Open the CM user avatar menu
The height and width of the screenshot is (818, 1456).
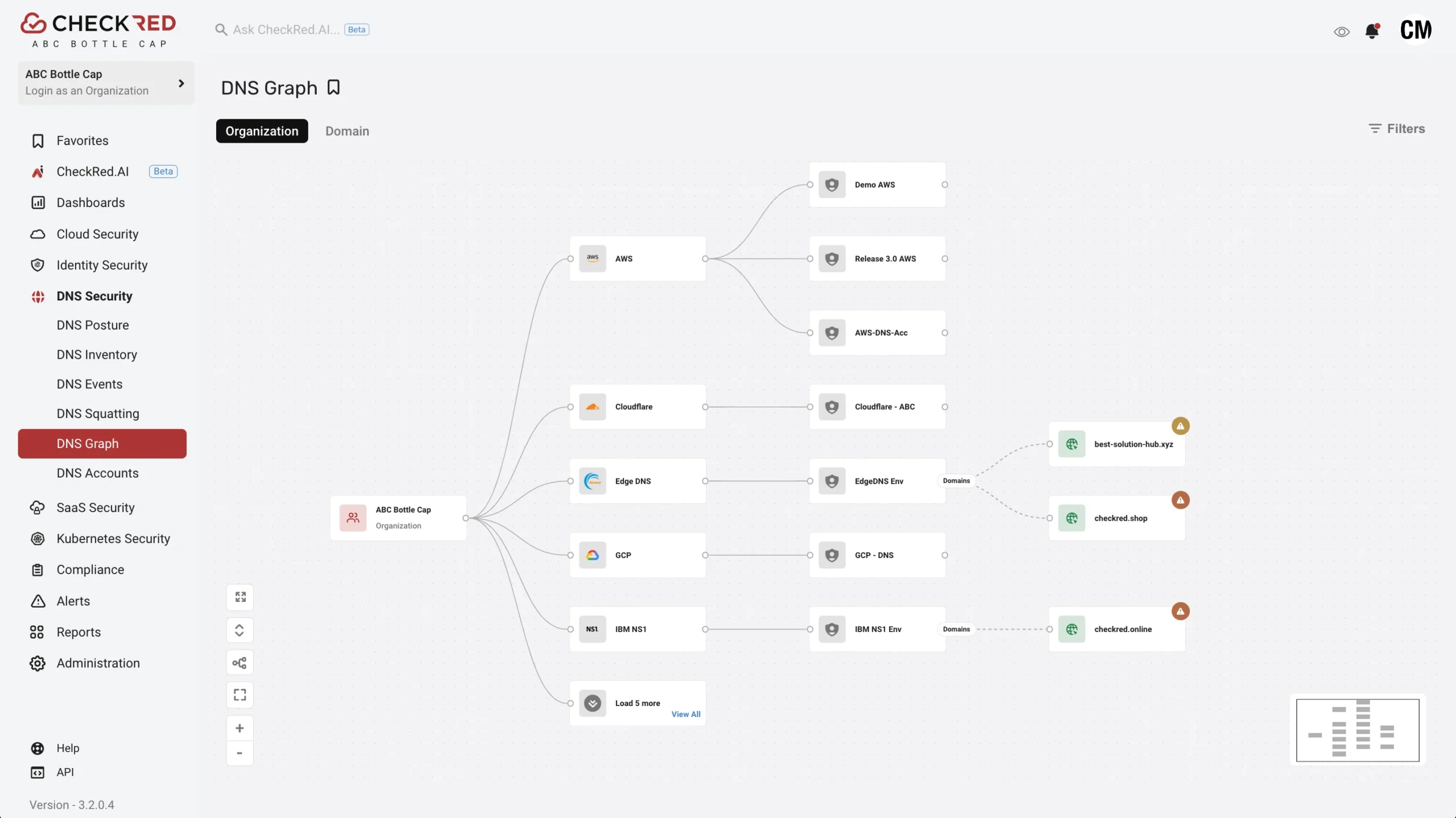pos(1416,30)
